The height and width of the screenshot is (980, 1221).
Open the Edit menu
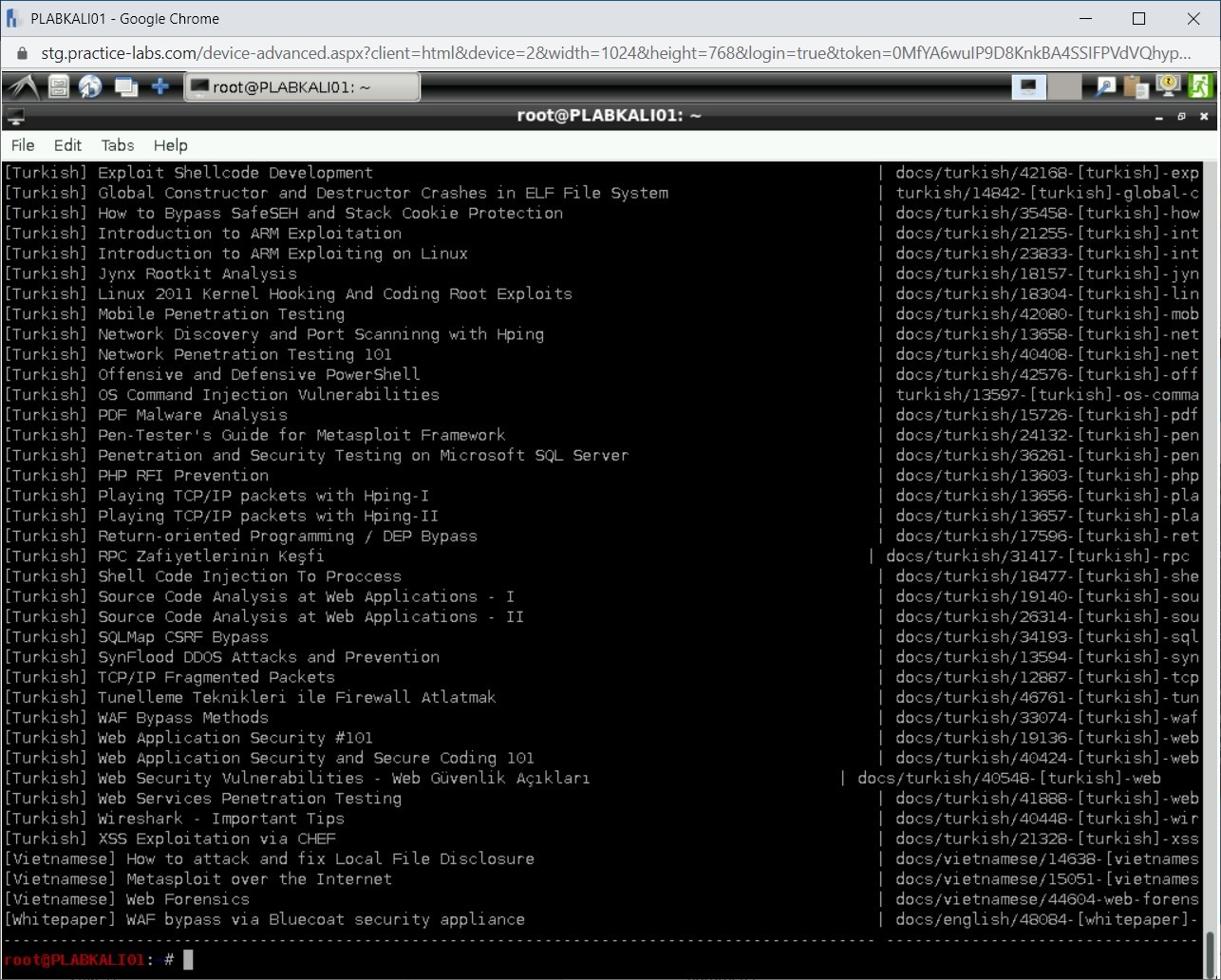click(x=67, y=145)
